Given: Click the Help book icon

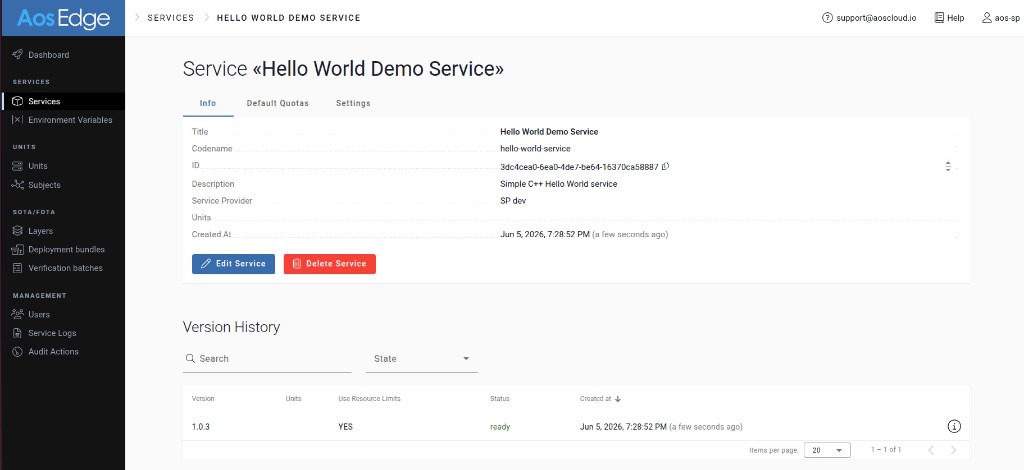Looking at the screenshot, I should 939,18.
